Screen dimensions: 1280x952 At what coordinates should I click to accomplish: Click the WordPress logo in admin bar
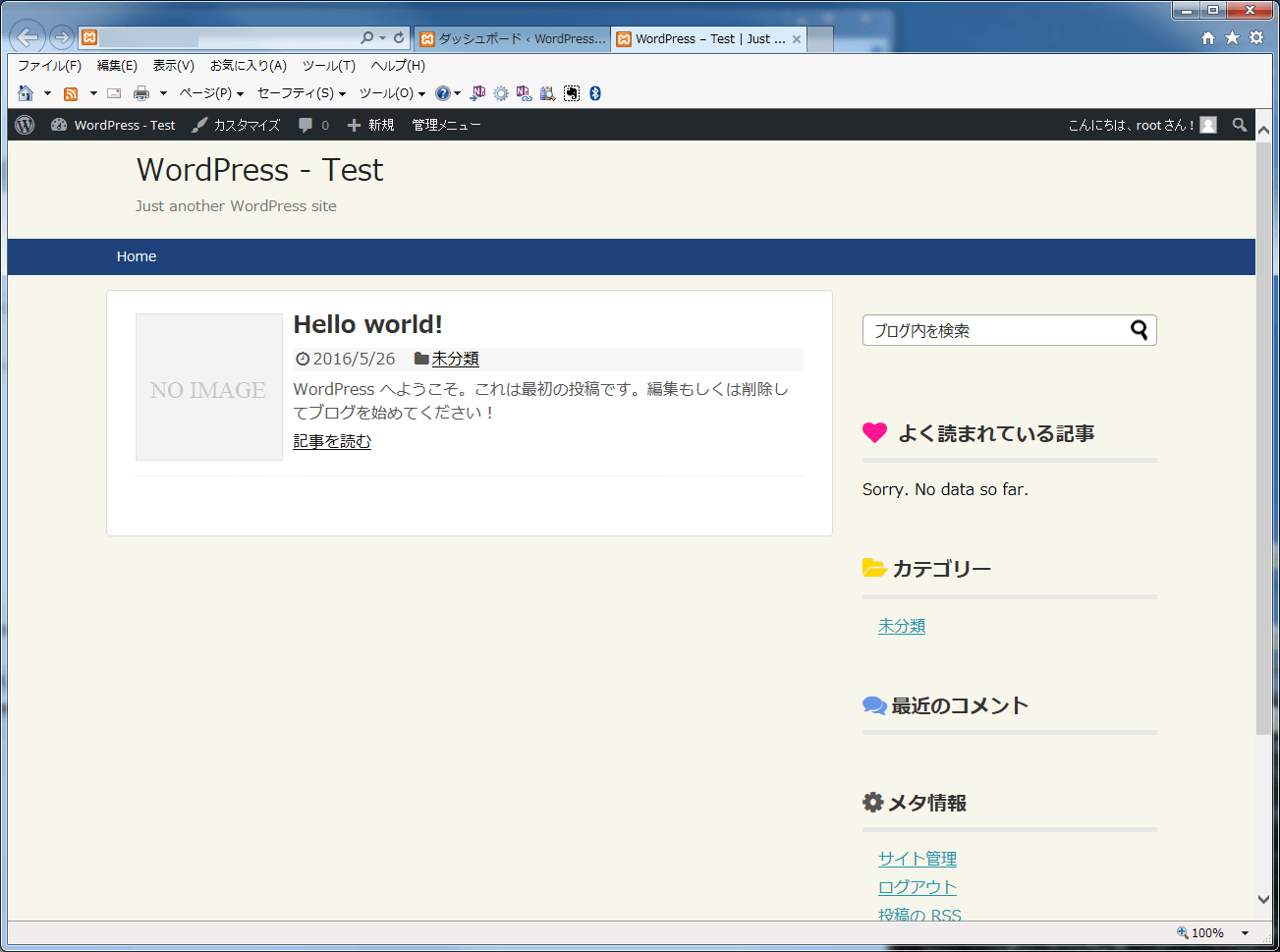[x=26, y=125]
